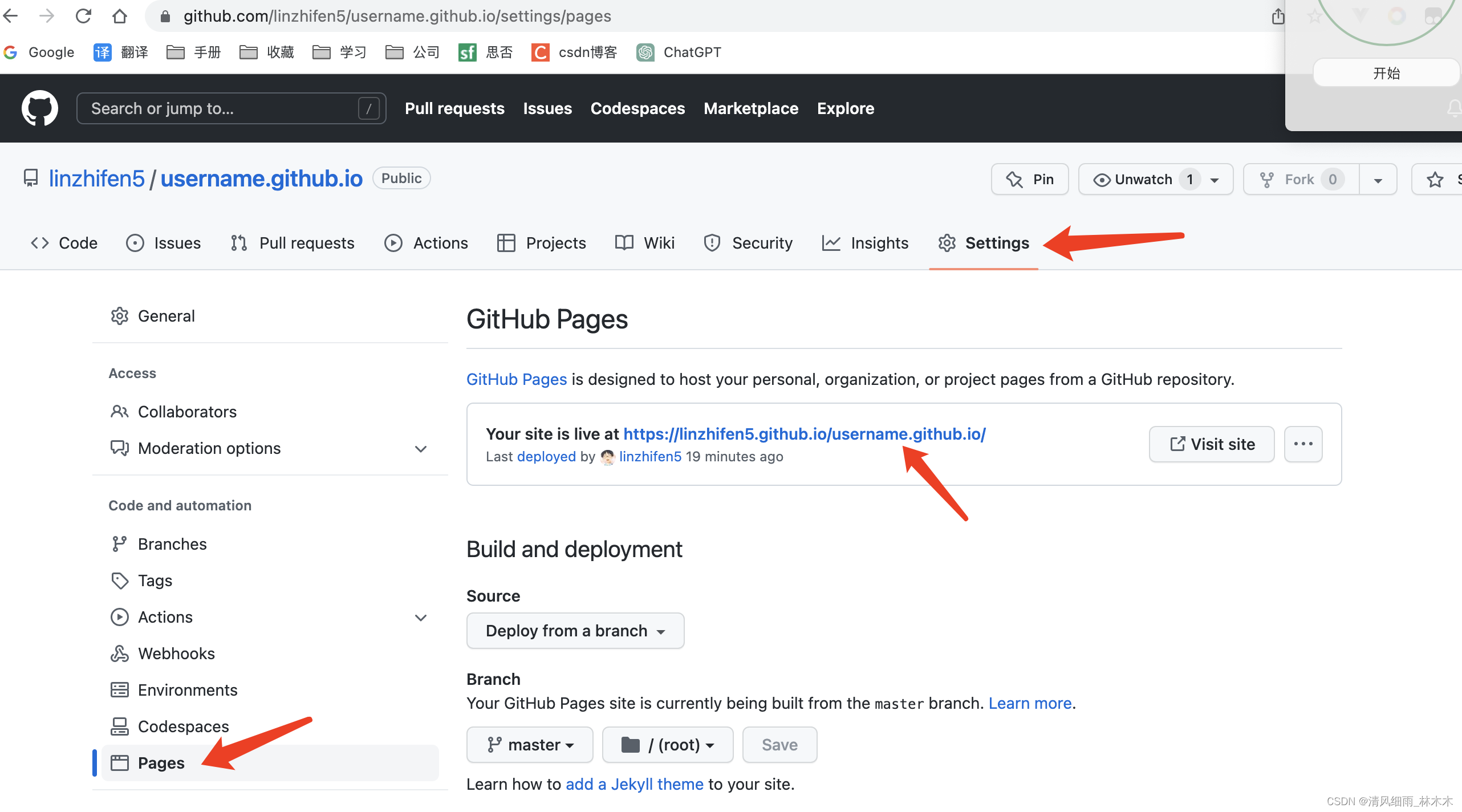Click the Actions icon in repository tabs
1462x812 pixels.
point(394,242)
